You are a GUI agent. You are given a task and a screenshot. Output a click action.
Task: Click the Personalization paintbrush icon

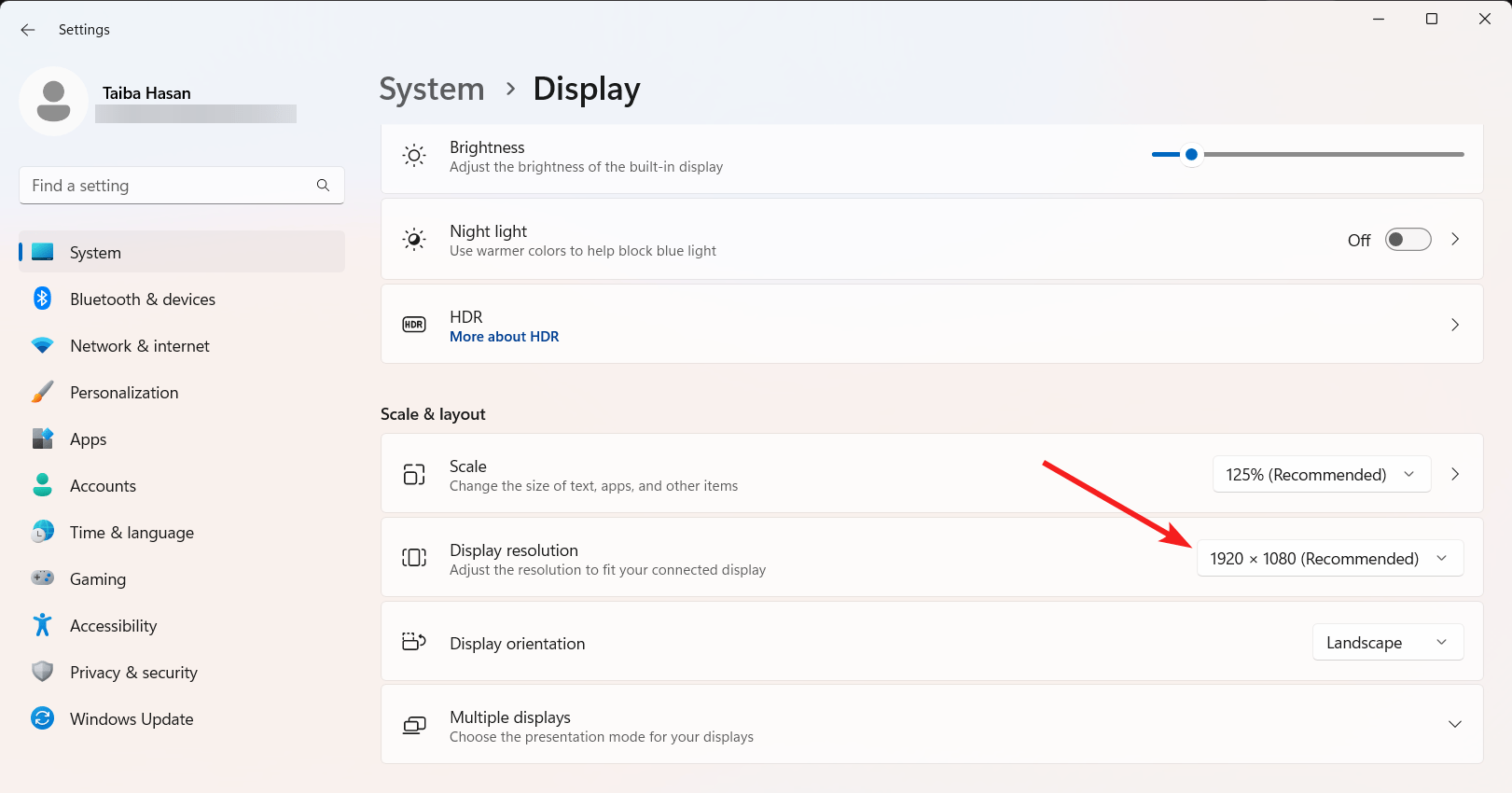pyautogui.click(x=42, y=392)
